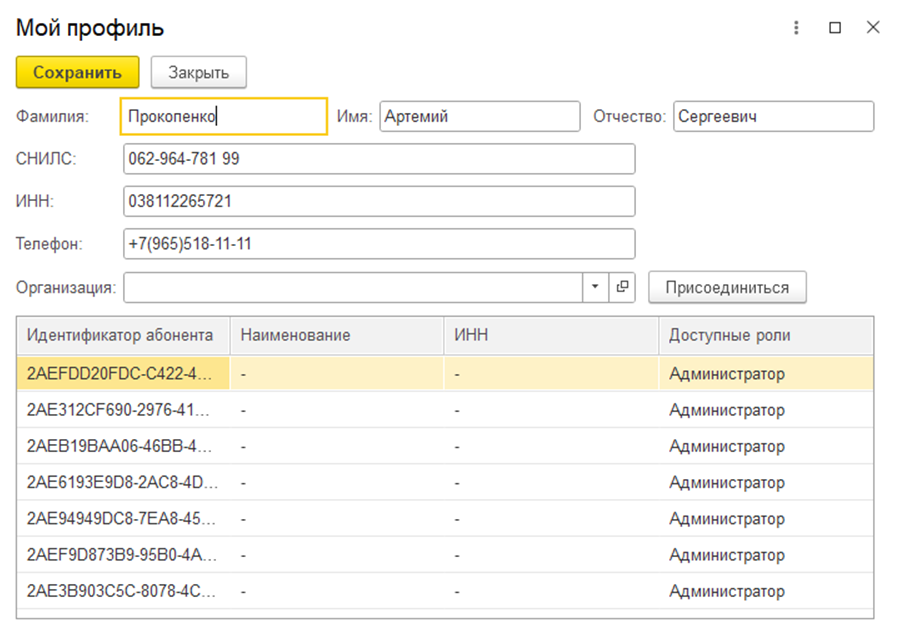Click the Телефон input field
The height and width of the screenshot is (635, 899).
click(x=379, y=244)
